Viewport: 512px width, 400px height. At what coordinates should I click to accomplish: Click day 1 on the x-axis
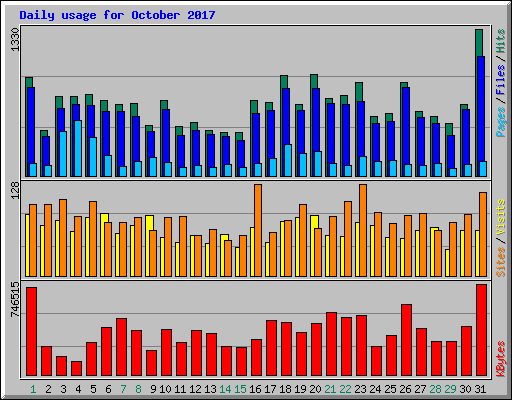(x=33, y=389)
